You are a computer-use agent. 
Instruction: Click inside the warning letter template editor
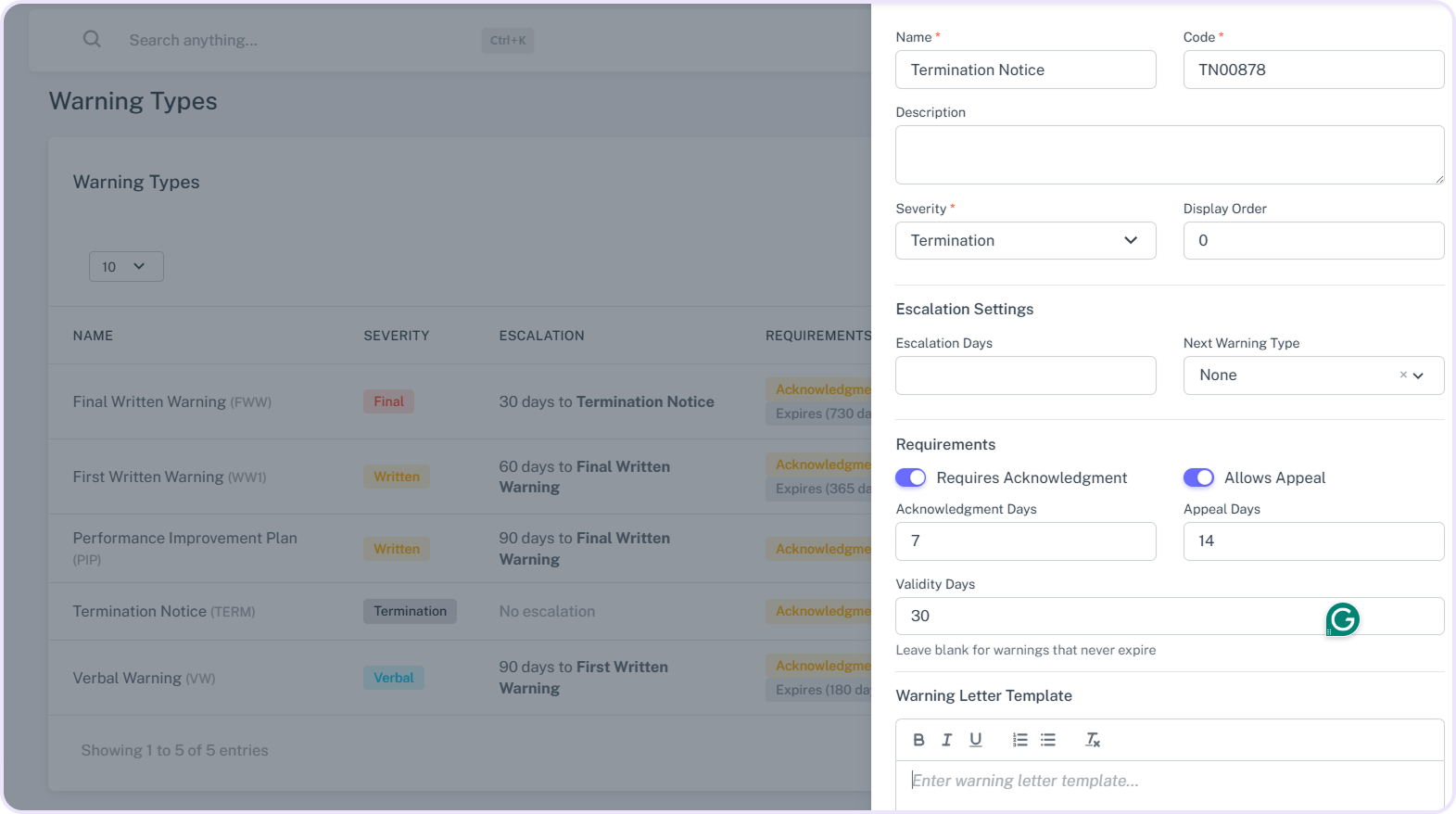pos(1169,782)
